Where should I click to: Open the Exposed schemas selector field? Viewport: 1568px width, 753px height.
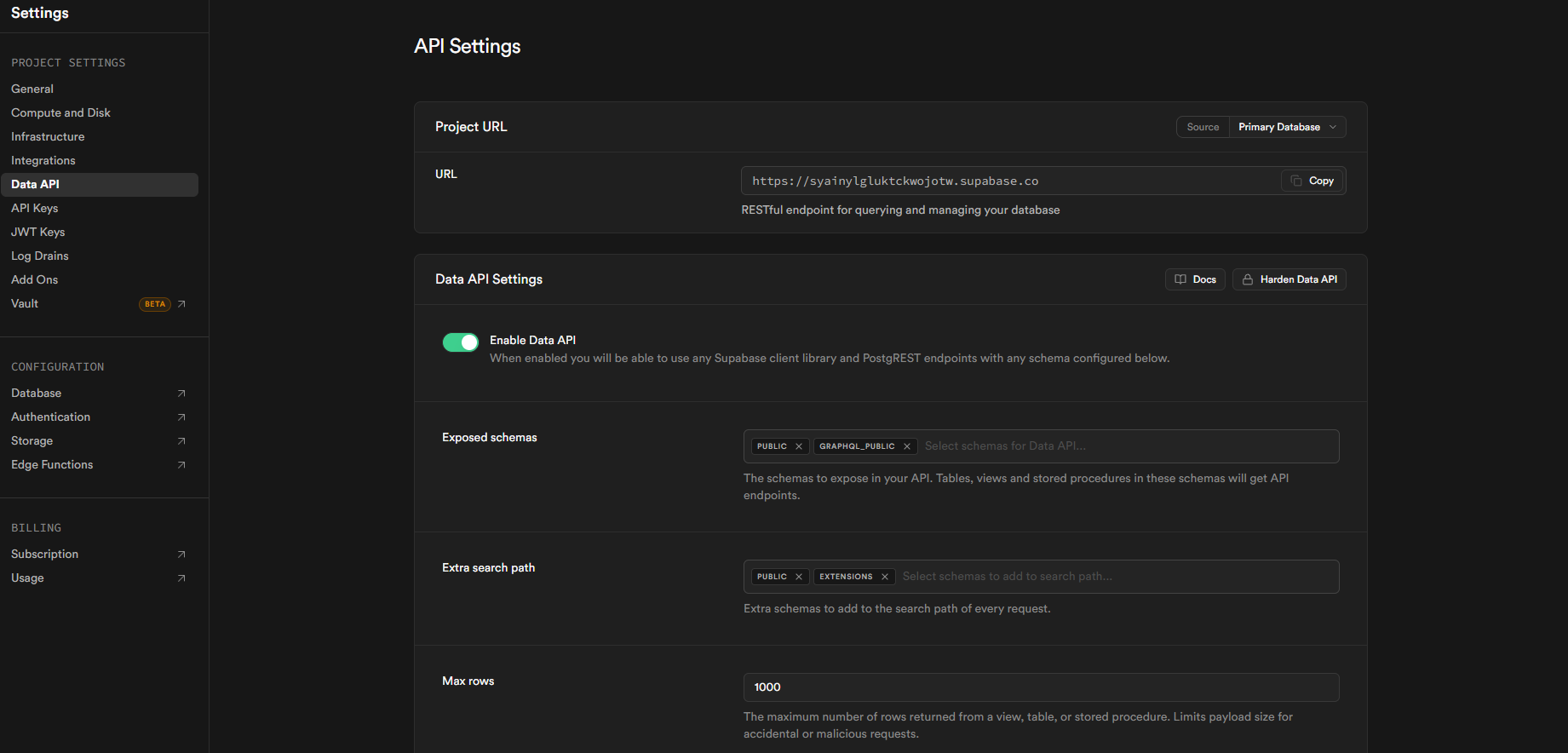click(x=1124, y=446)
